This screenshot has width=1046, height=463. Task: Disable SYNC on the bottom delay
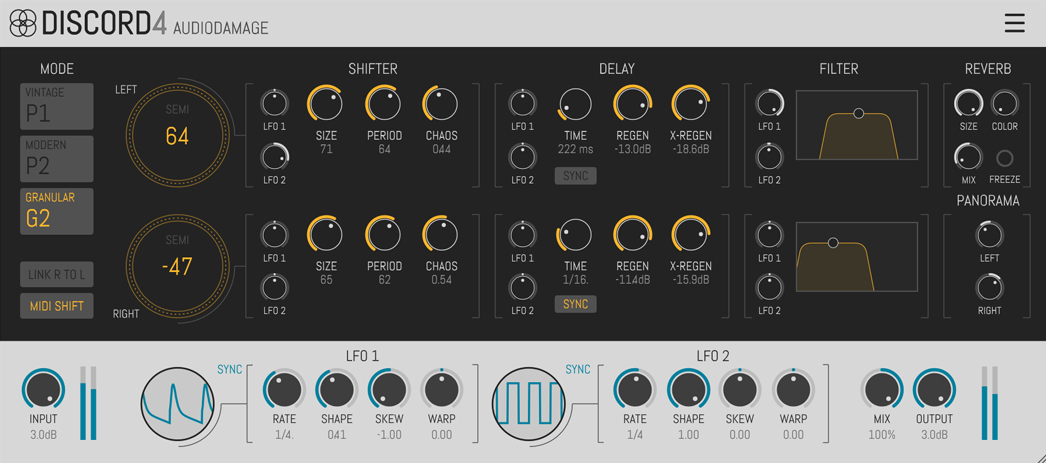point(575,304)
